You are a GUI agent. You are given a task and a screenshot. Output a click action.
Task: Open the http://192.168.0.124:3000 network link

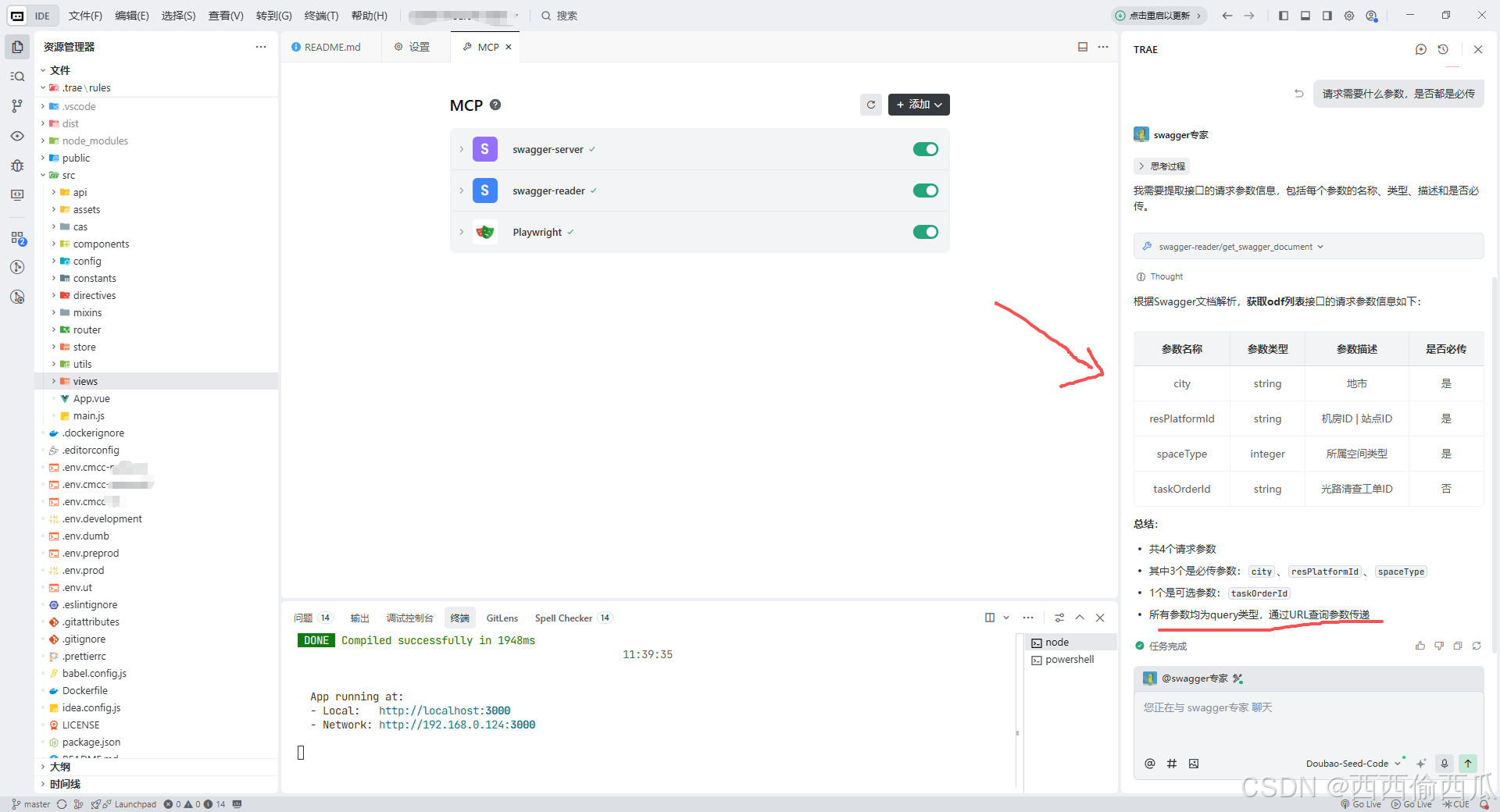457,725
